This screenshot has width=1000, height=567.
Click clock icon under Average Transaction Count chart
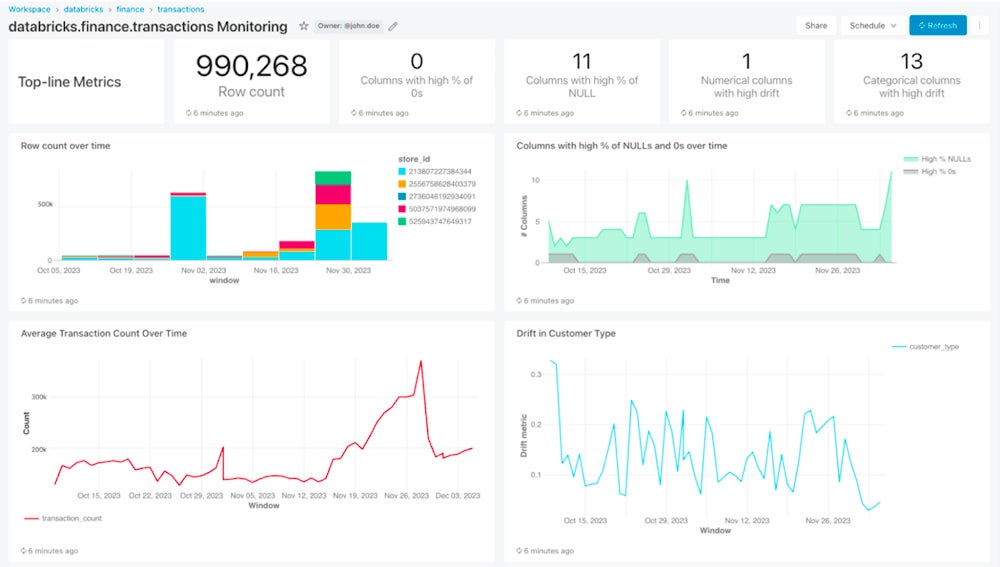(24, 550)
